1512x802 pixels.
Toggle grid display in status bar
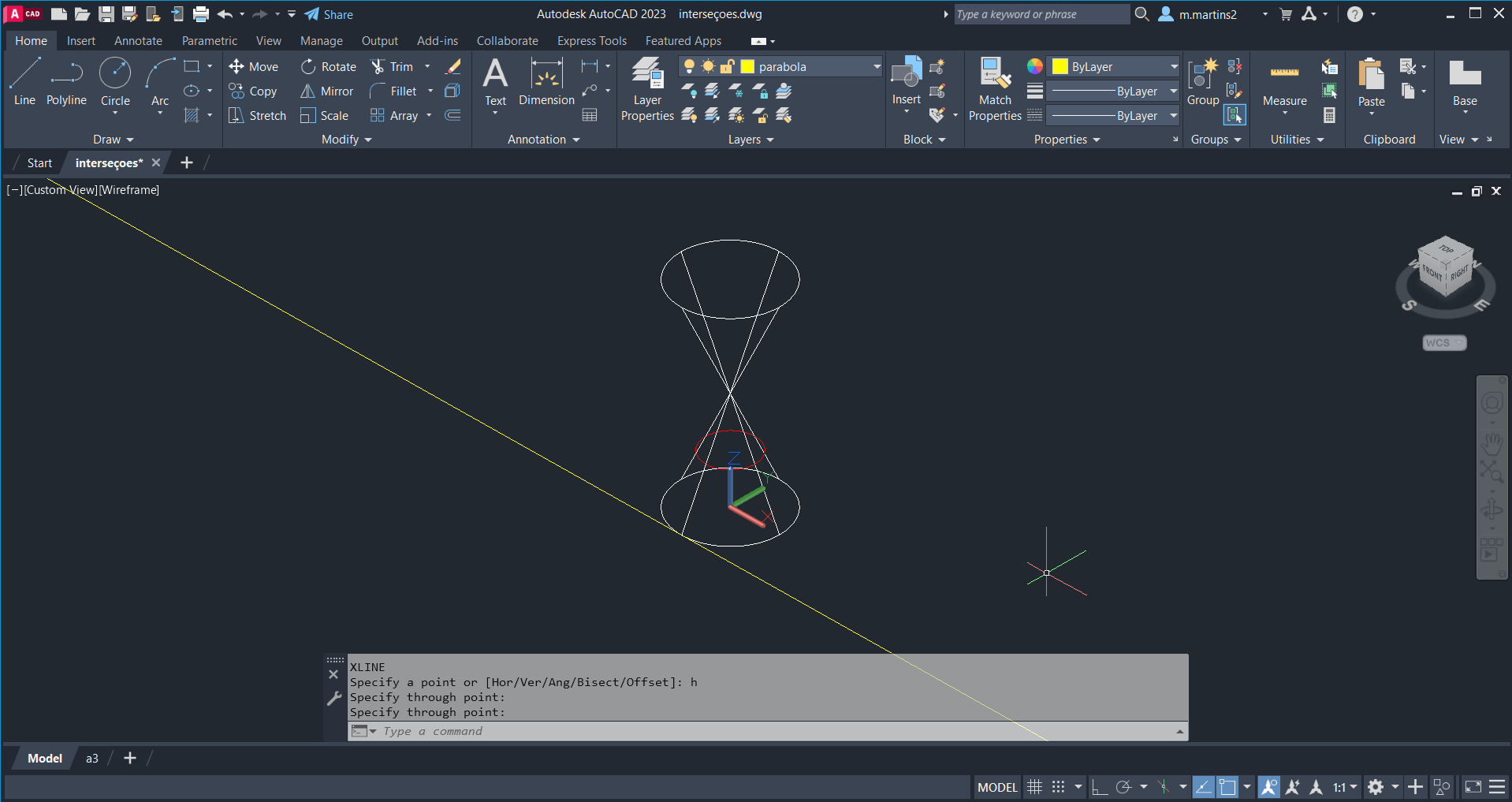[1034, 787]
